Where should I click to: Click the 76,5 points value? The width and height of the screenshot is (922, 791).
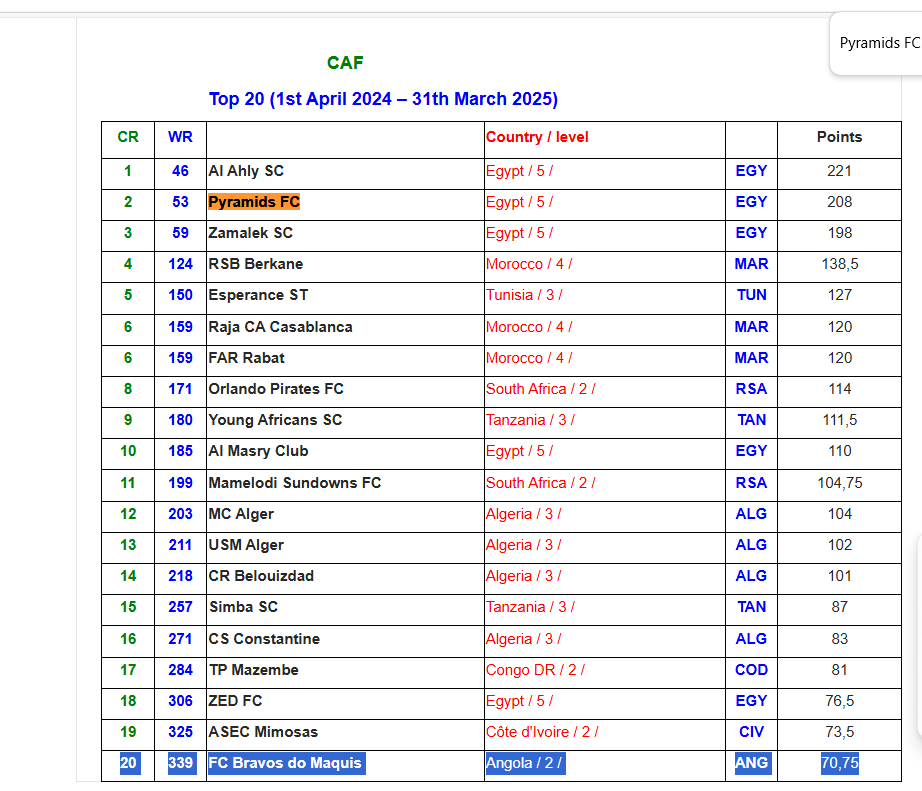click(840, 701)
